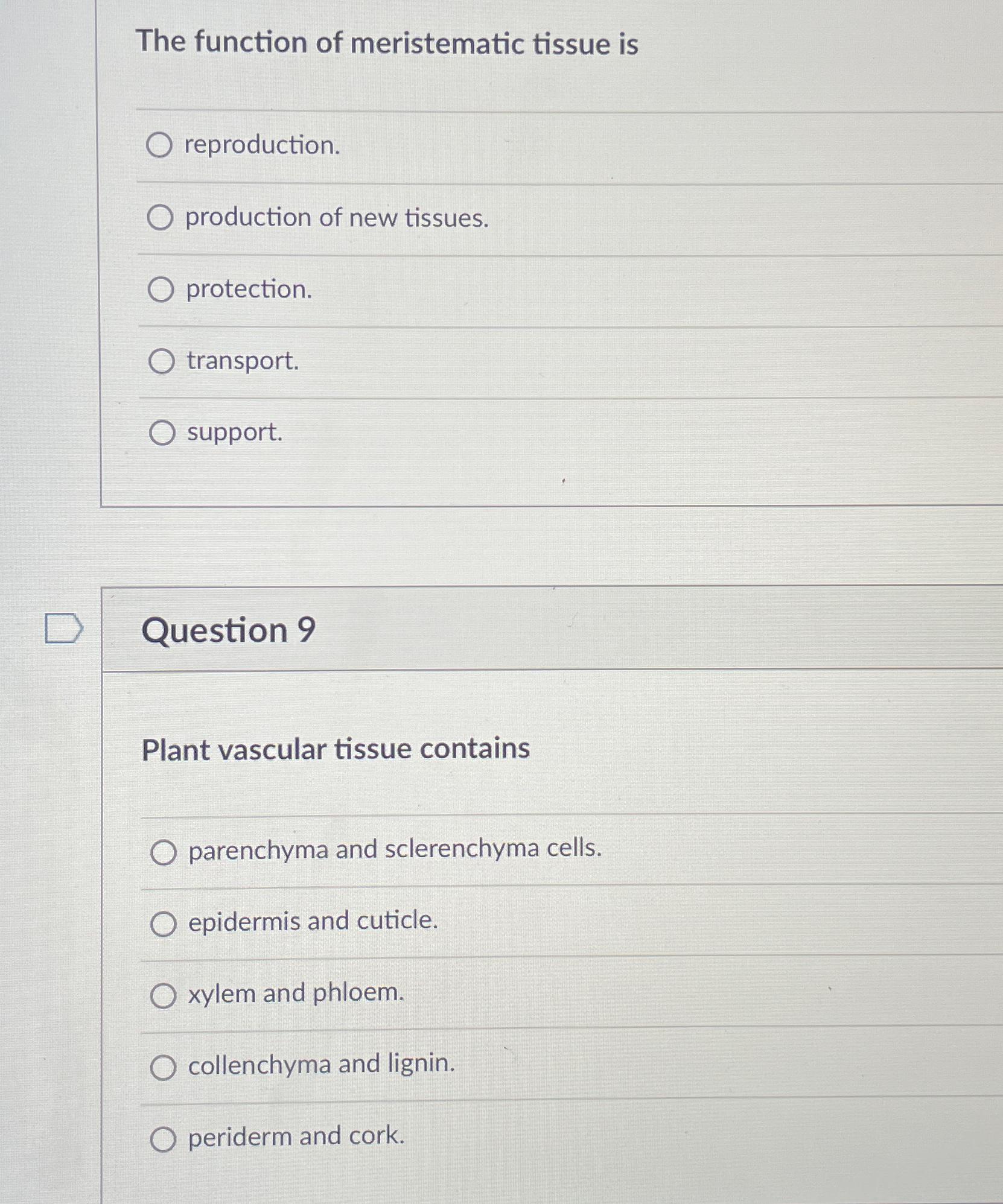Image resolution: width=1003 pixels, height=1204 pixels.
Task: Pick the 'xylem and phloem.' answer
Action: point(163,996)
